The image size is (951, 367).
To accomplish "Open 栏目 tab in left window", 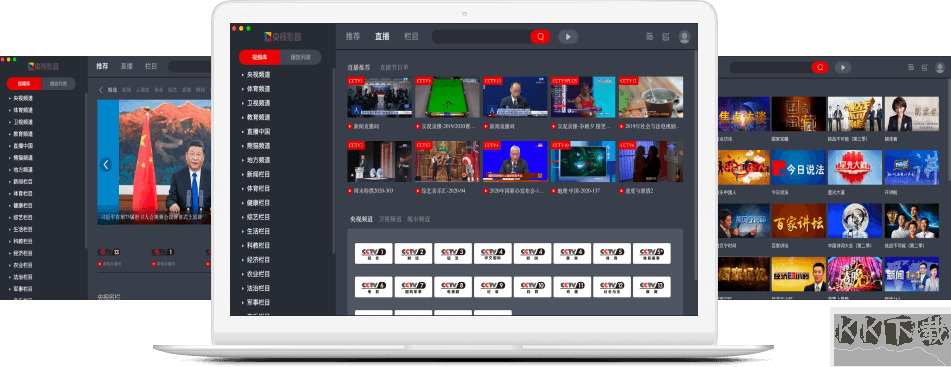I will (x=151, y=66).
